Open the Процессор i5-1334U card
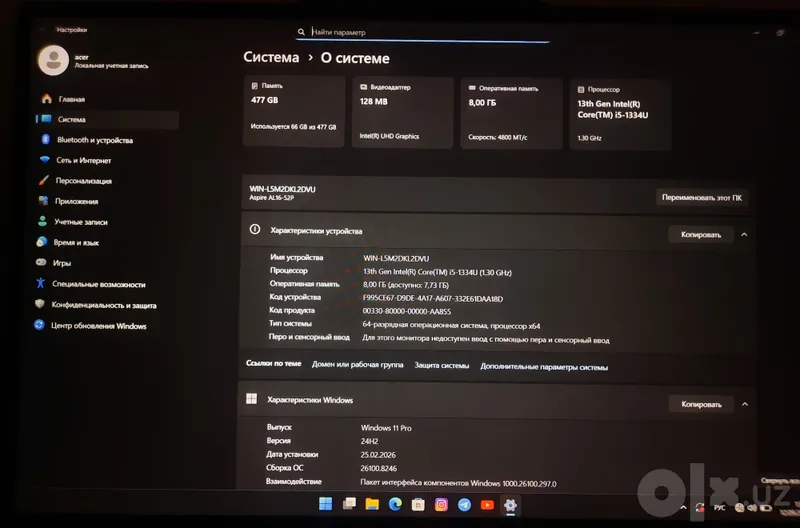Screen dimensions: 800x528 [620, 114]
